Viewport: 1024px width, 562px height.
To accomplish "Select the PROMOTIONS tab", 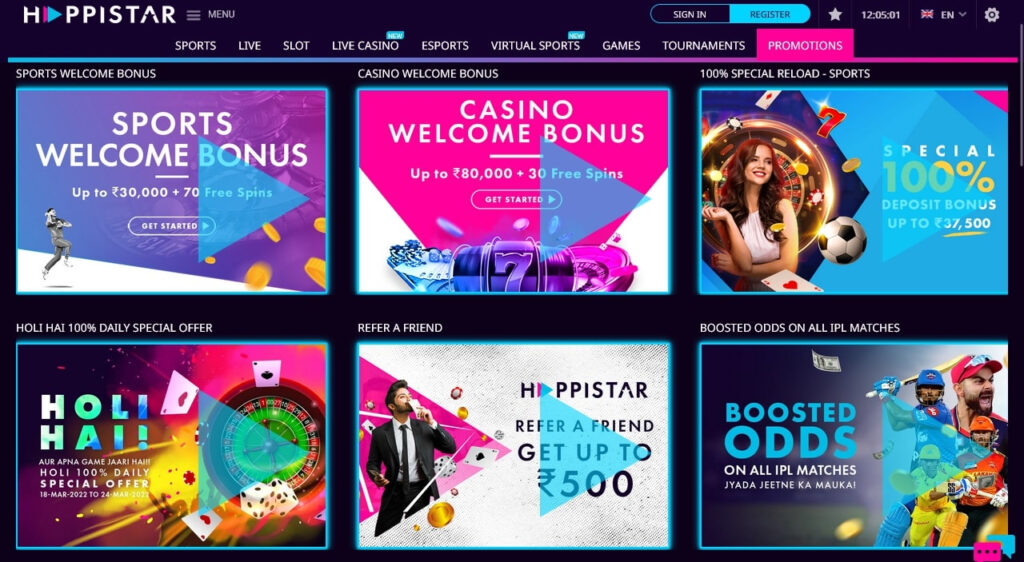I will click(805, 45).
